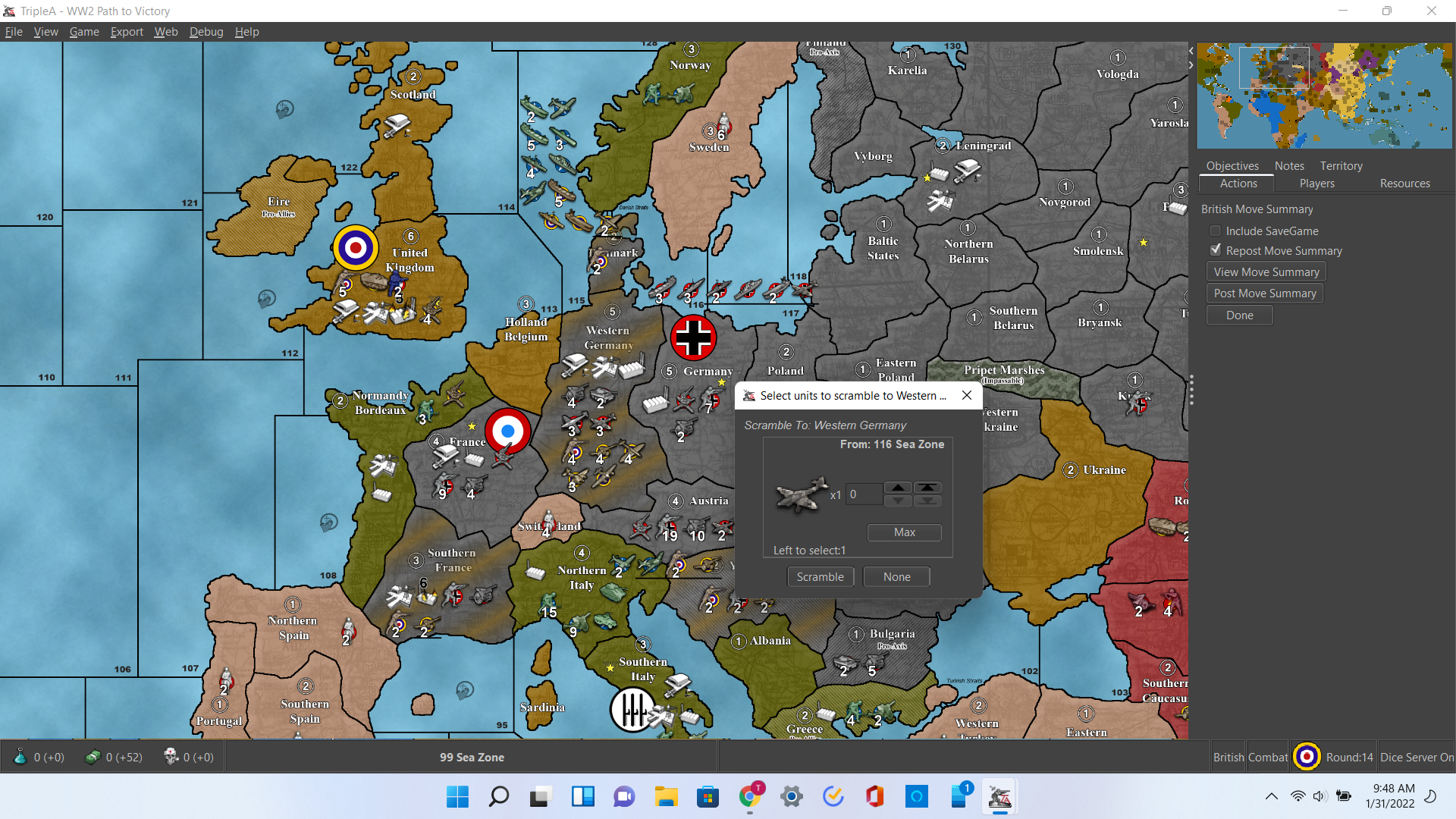Click the PUs resource icon in bottom bar

point(93,757)
